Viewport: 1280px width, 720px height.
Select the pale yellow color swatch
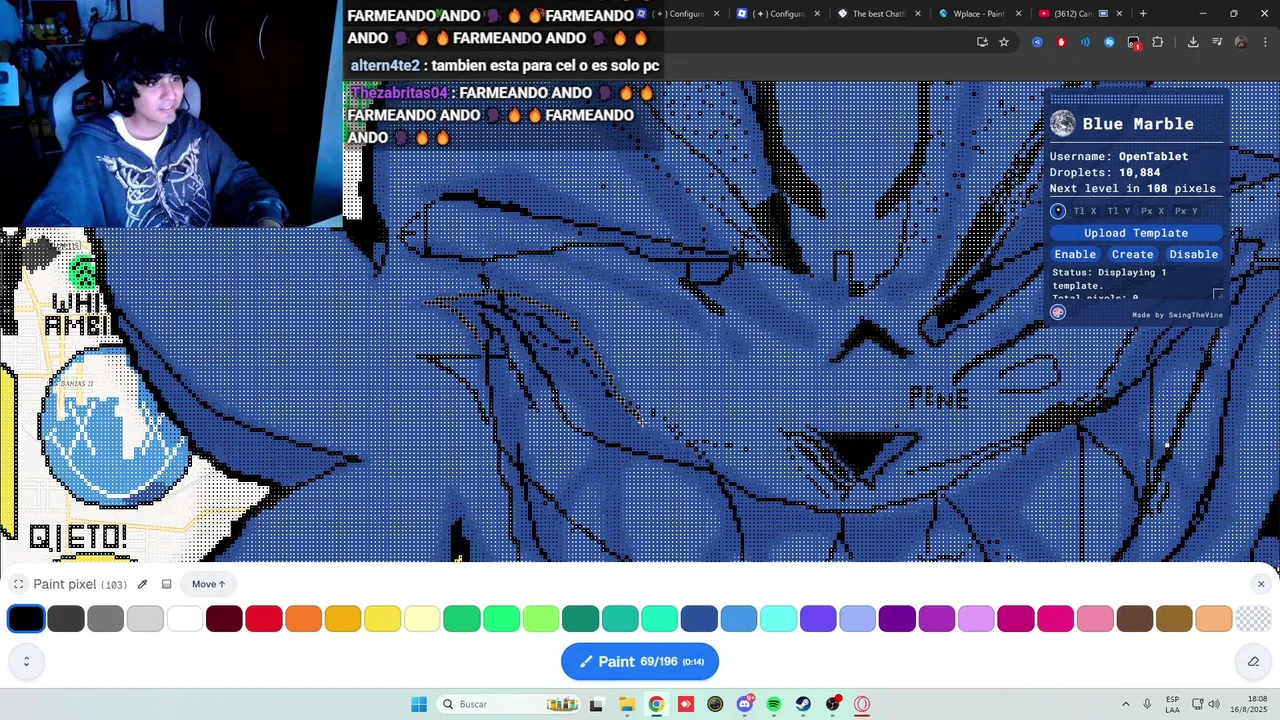(x=422, y=619)
